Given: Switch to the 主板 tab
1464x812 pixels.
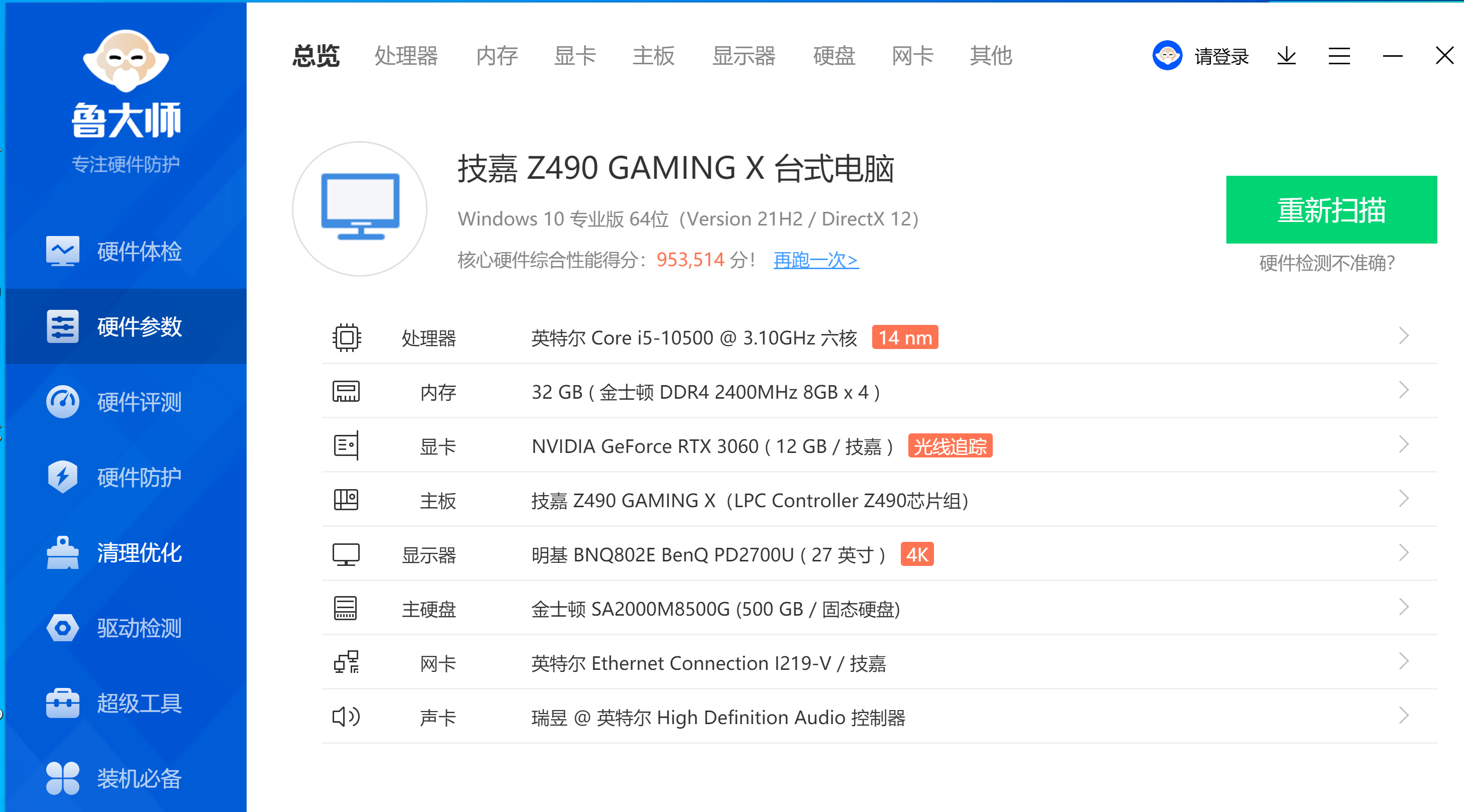Looking at the screenshot, I should click(x=654, y=56).
